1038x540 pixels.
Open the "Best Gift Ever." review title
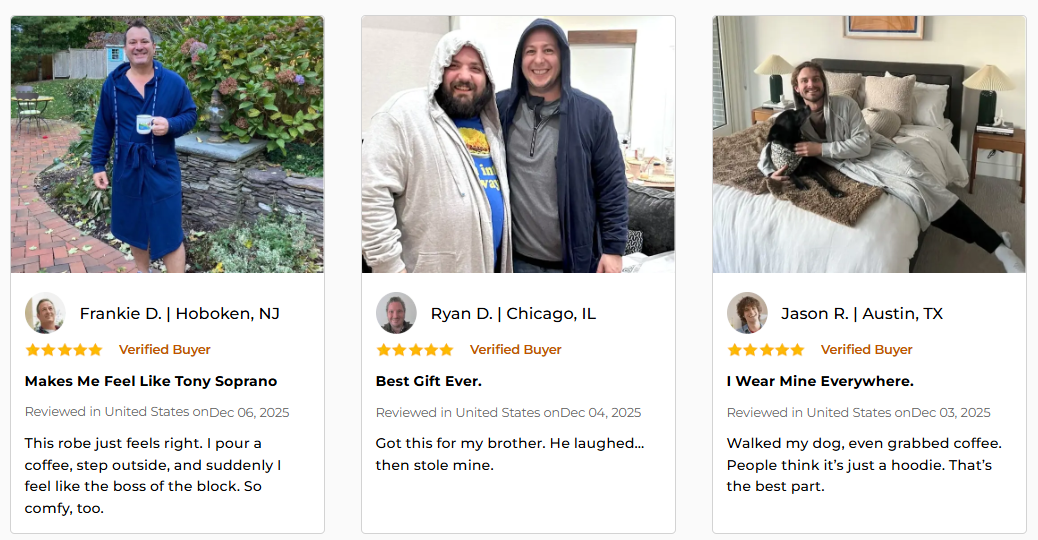[429, 381]
